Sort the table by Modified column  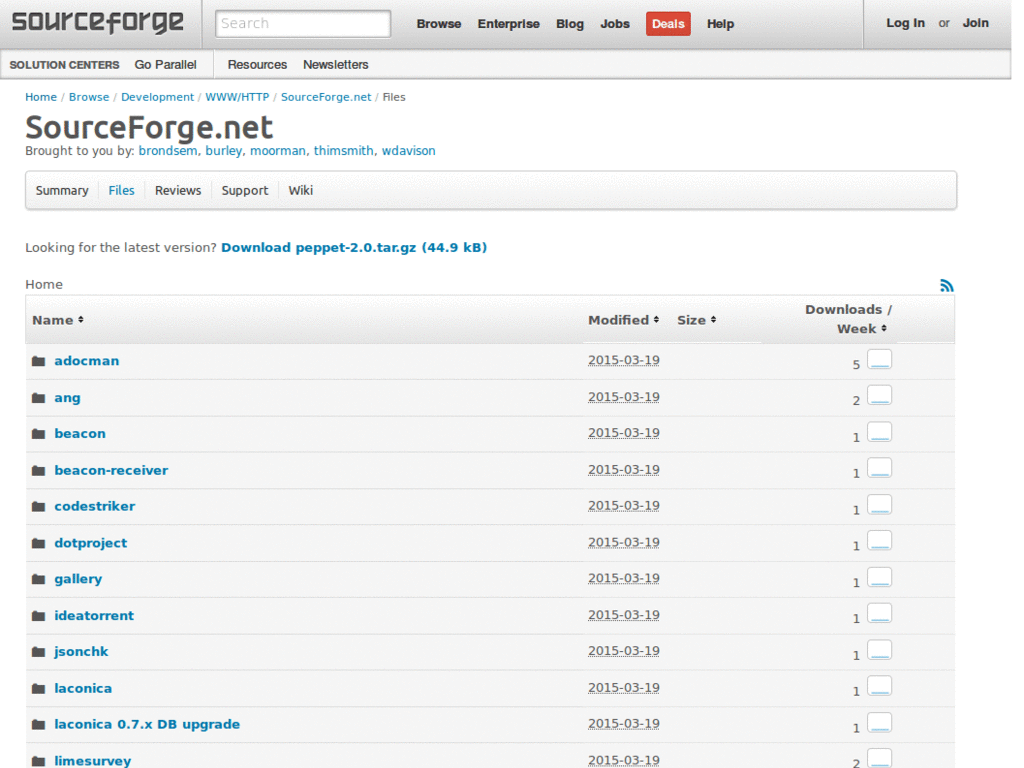[x=624, y=320]
